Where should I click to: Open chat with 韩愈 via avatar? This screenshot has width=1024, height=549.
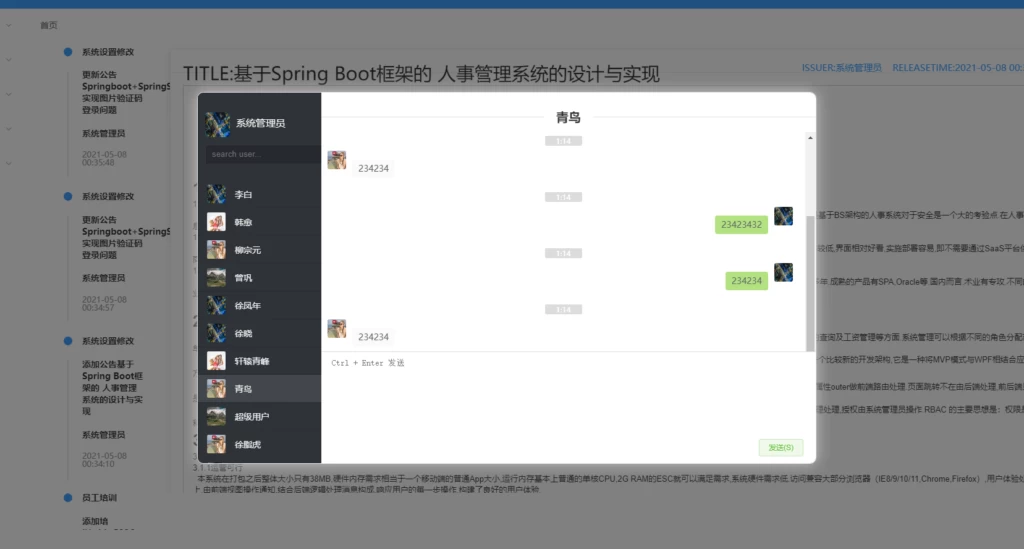point(217,222)
